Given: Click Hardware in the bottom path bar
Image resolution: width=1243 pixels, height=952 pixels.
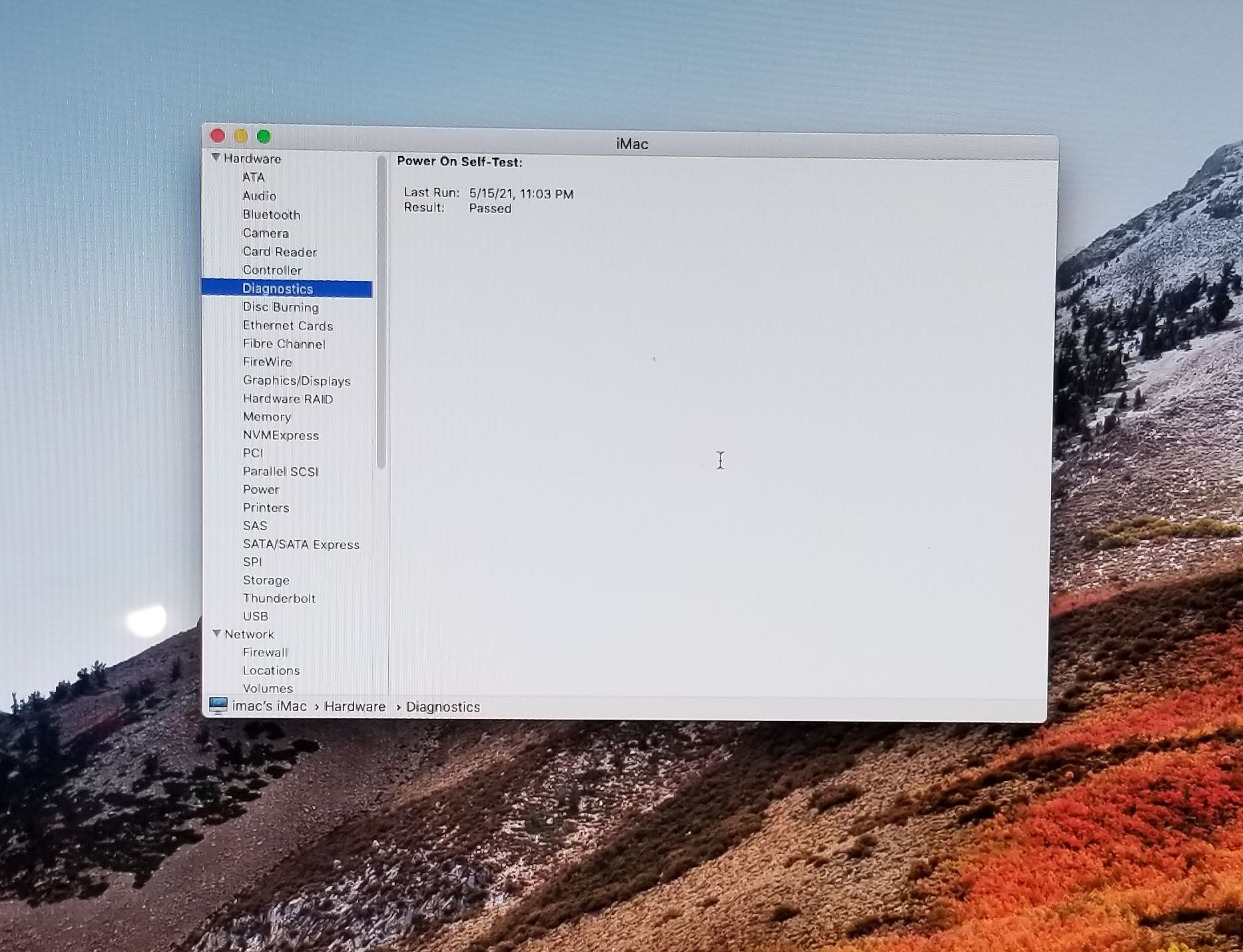Looking at the screenshot, I should point(354,706).
